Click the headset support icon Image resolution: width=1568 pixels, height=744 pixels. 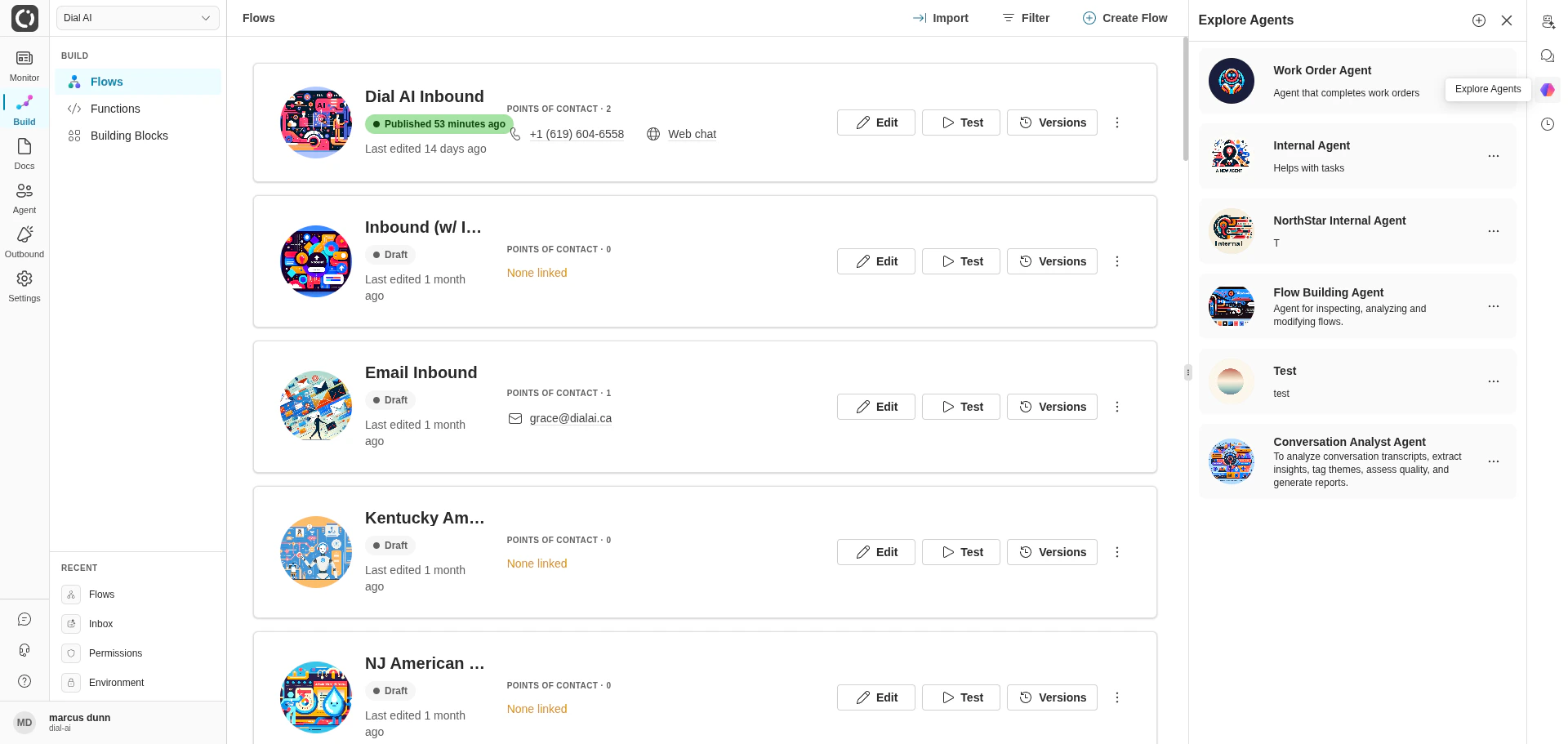point(24,650)
